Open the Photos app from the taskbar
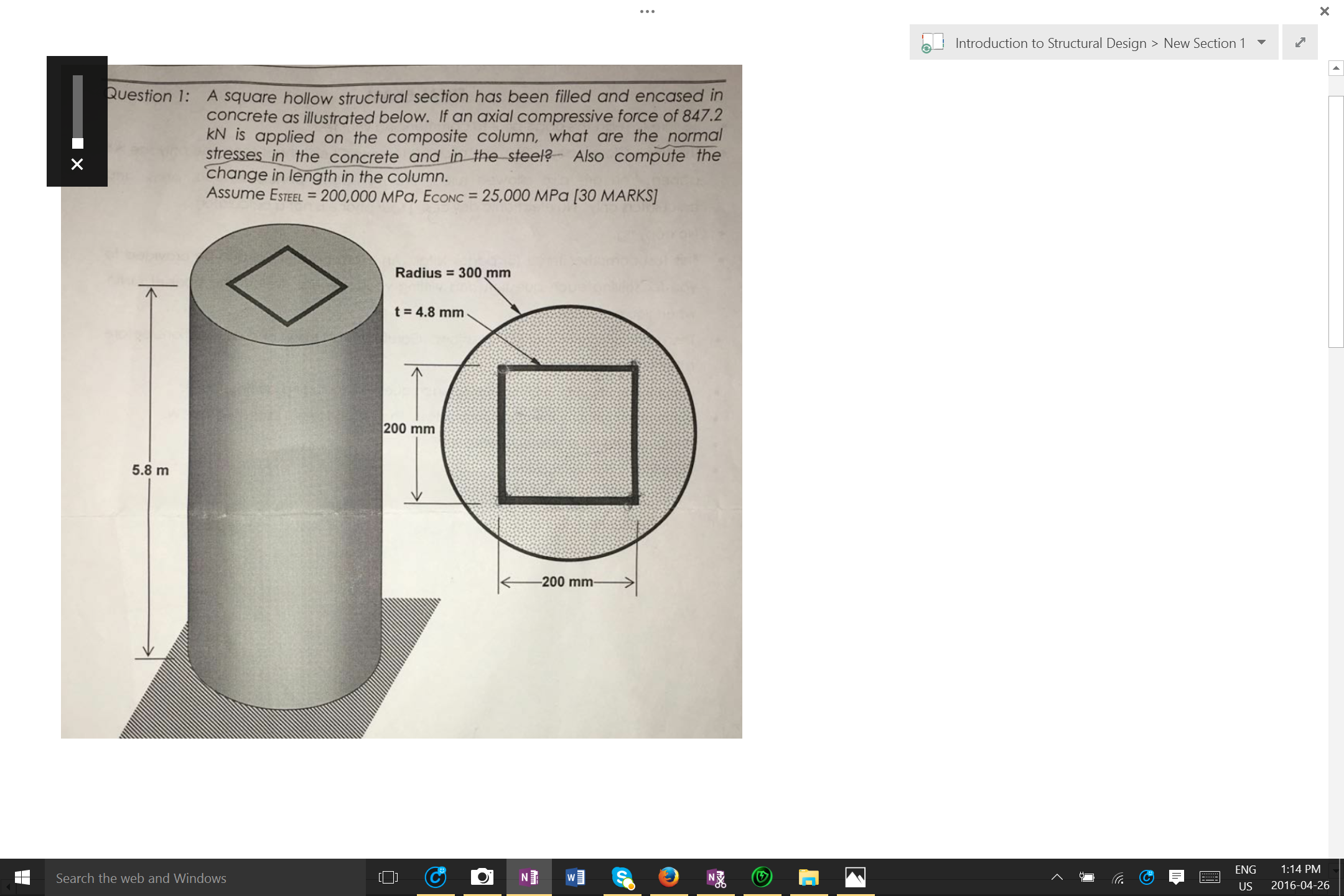The height and width of the screenshot is (896, 1344). (855, 877)
